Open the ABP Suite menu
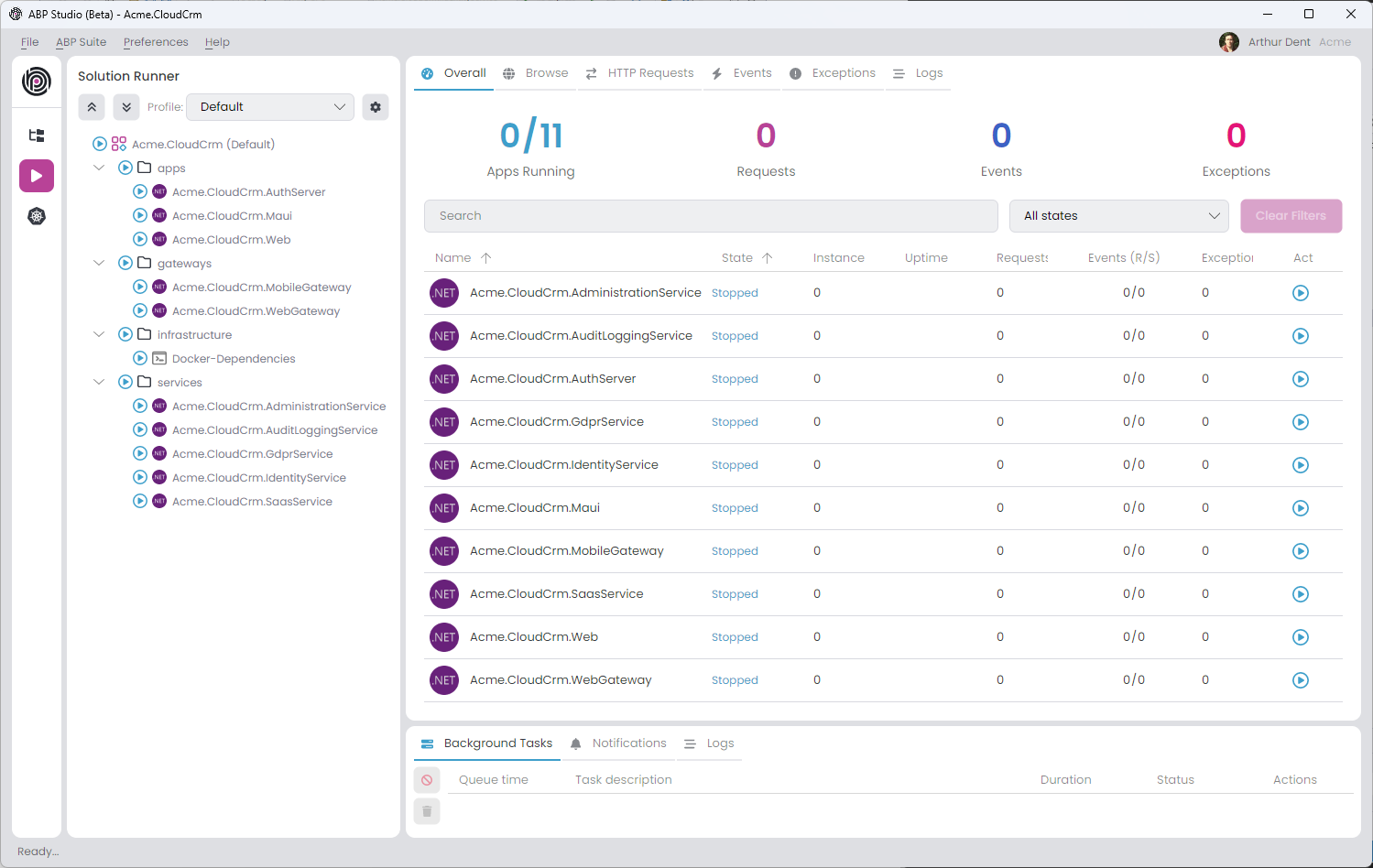 81,42
